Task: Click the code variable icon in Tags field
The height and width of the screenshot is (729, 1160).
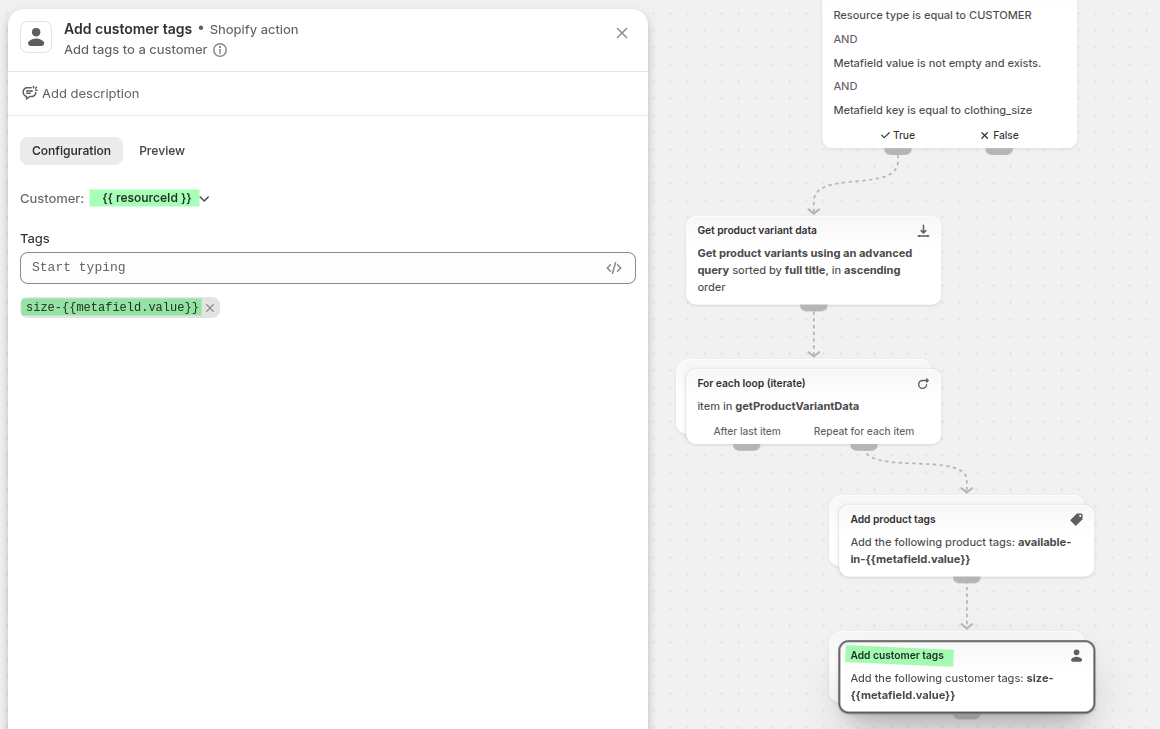Action: (614, 268)
